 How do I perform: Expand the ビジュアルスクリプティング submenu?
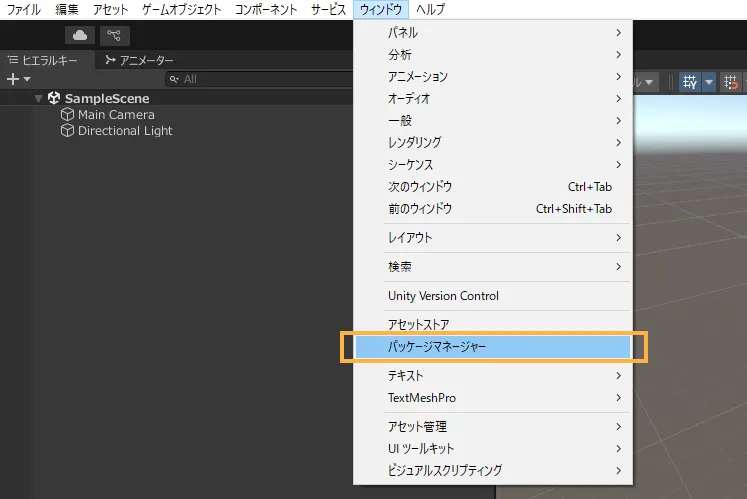493,470
